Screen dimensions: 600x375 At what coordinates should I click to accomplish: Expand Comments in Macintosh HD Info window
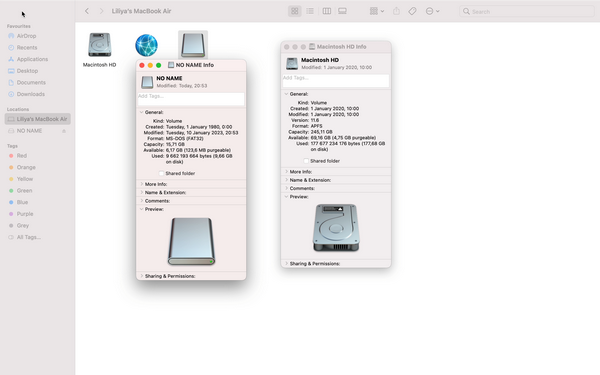click(x=286, y=188)
